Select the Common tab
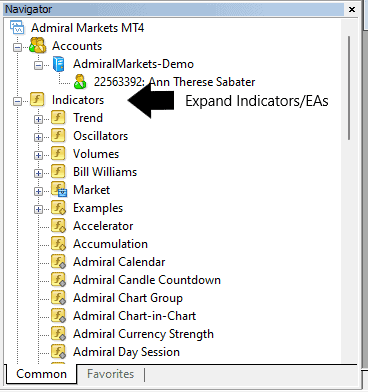The width and height of the screenshot is (368, 392). 41,374
